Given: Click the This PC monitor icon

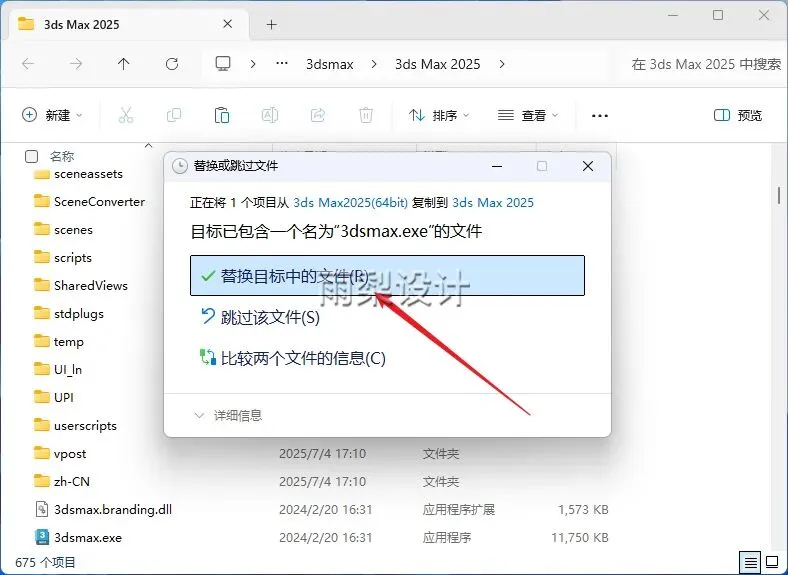Looking at the screenshot, I should 223,64.
